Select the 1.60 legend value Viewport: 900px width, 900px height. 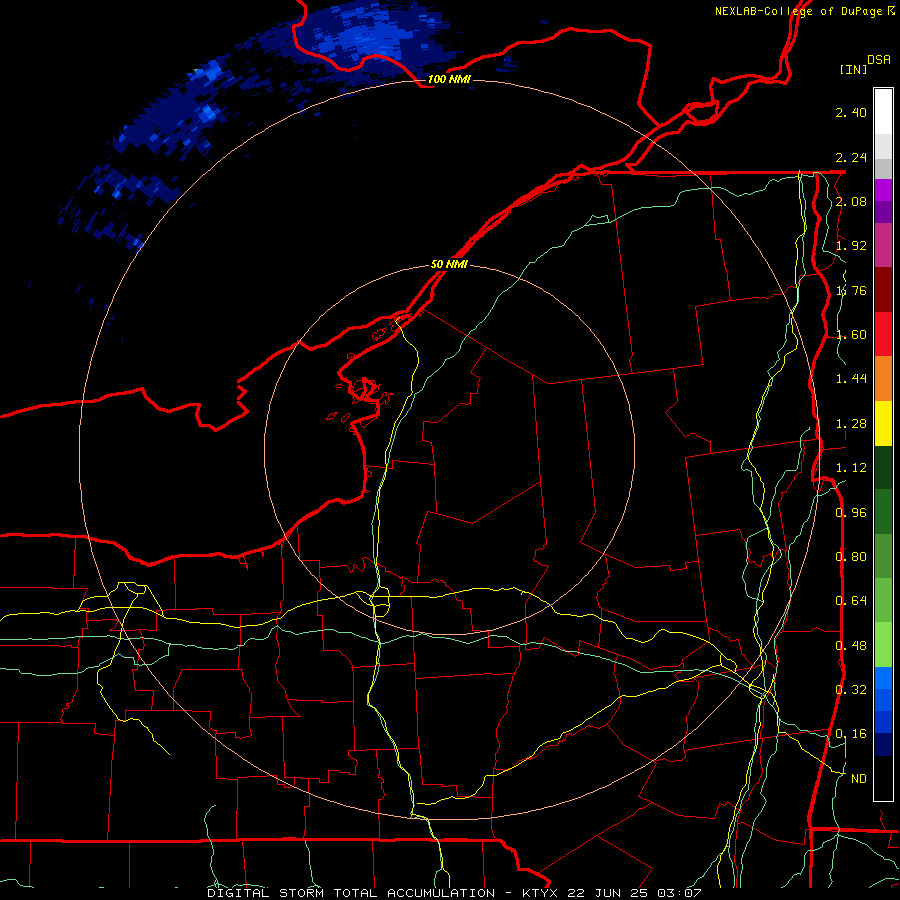pos(851,335)
